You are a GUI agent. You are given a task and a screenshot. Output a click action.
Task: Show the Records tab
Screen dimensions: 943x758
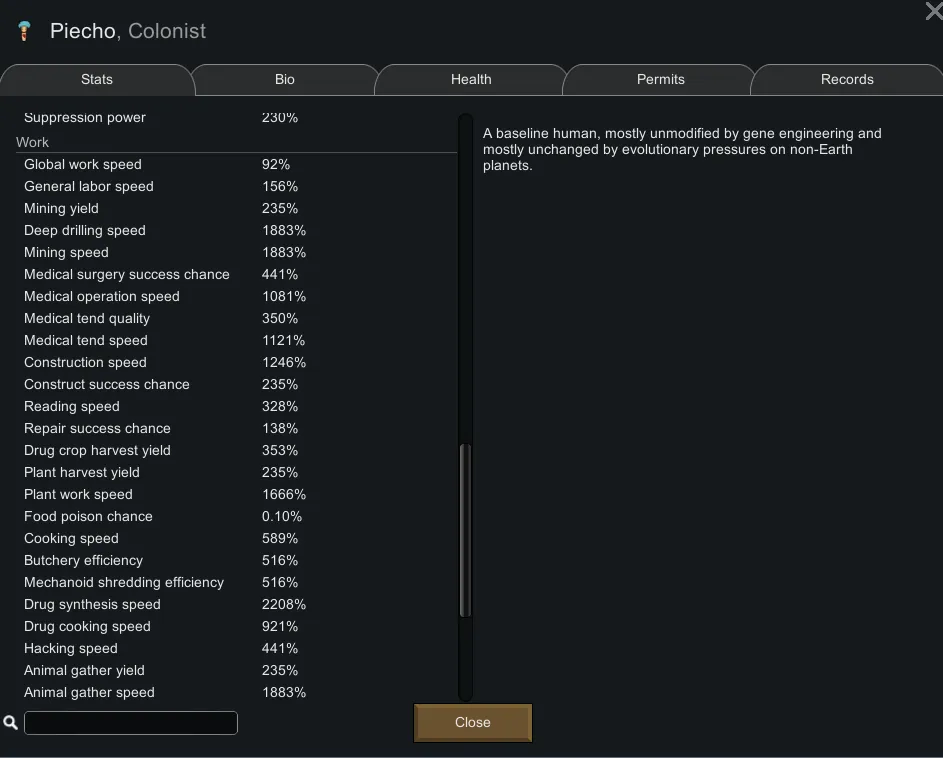point(847,79)
